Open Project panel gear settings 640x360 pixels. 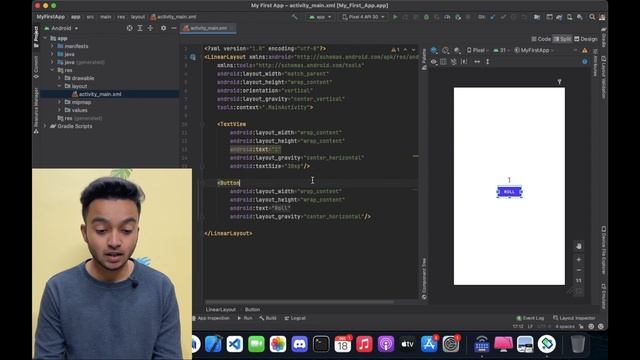click(x=163, y=28)
